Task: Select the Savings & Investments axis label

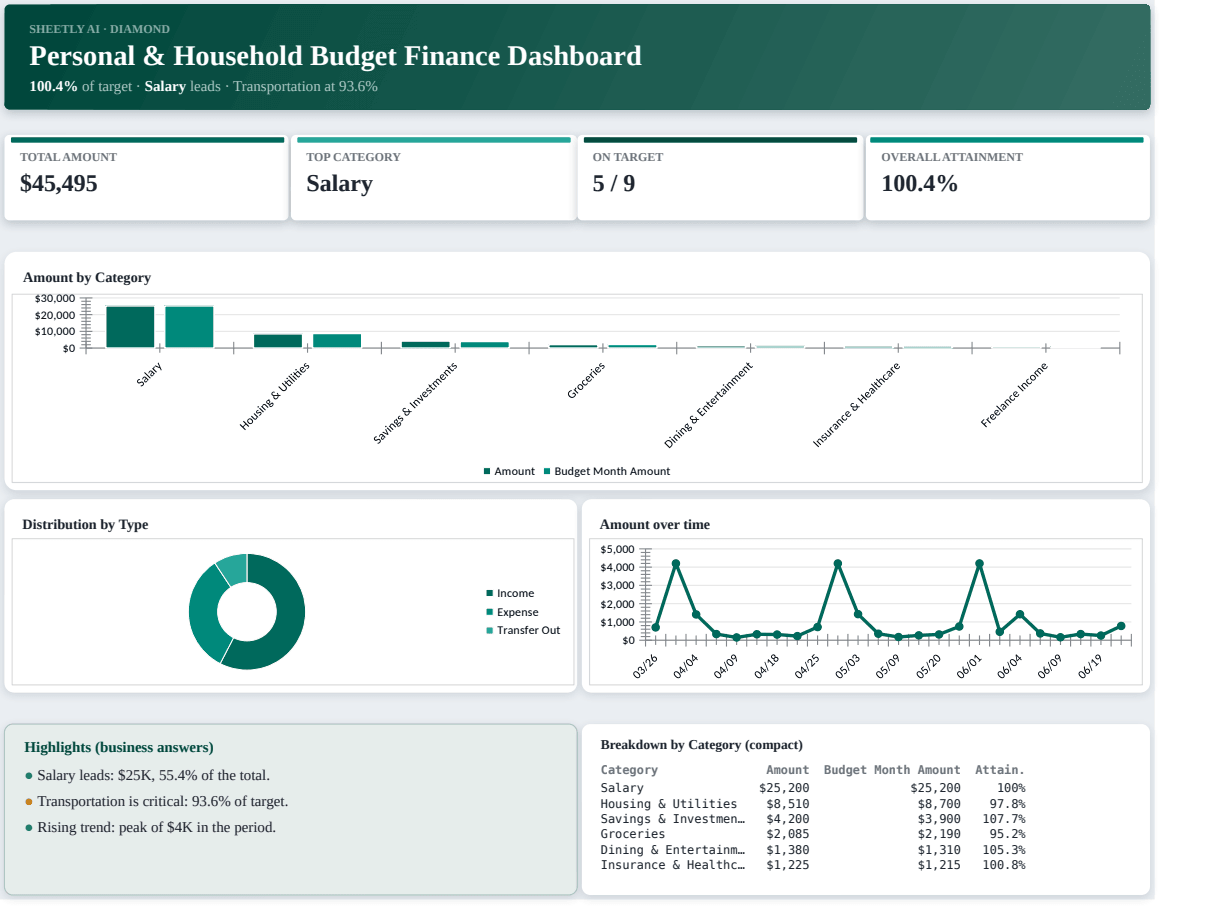Action: point(415,403)
